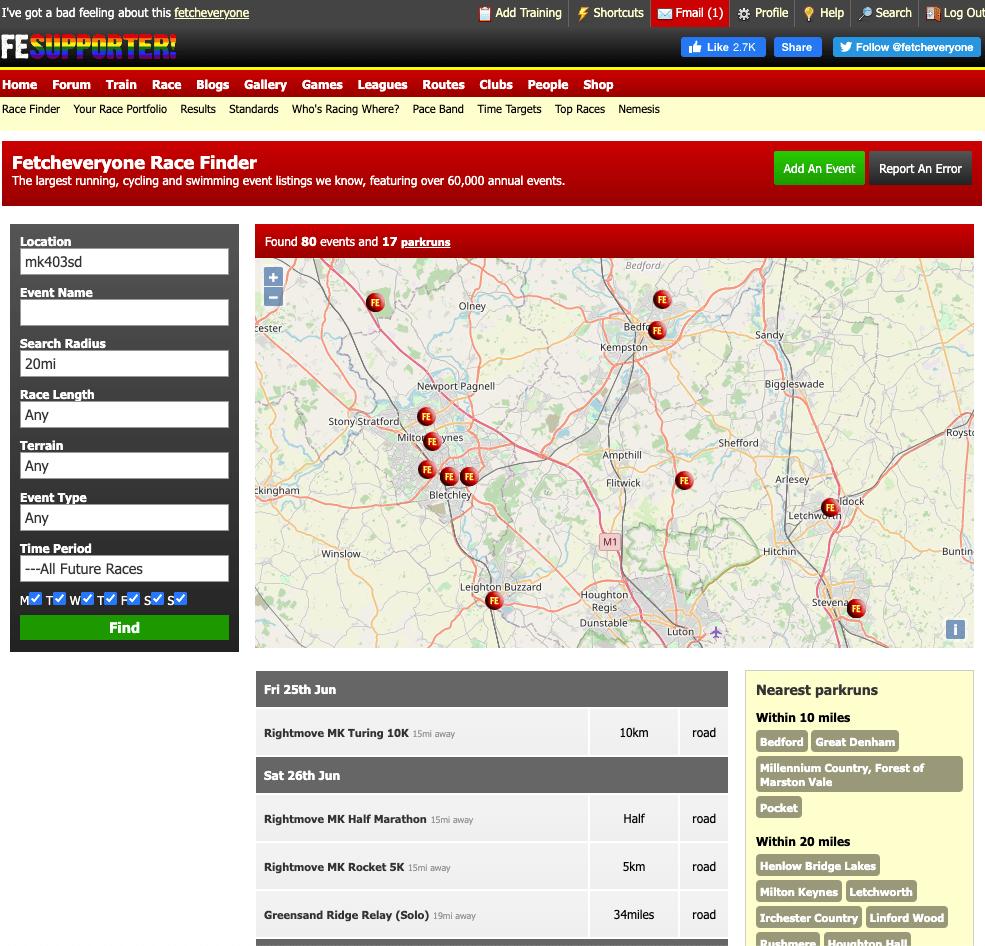Click the Search magnifier icon in top bar
Screen dimensions: 985x946
coord(865,13)
